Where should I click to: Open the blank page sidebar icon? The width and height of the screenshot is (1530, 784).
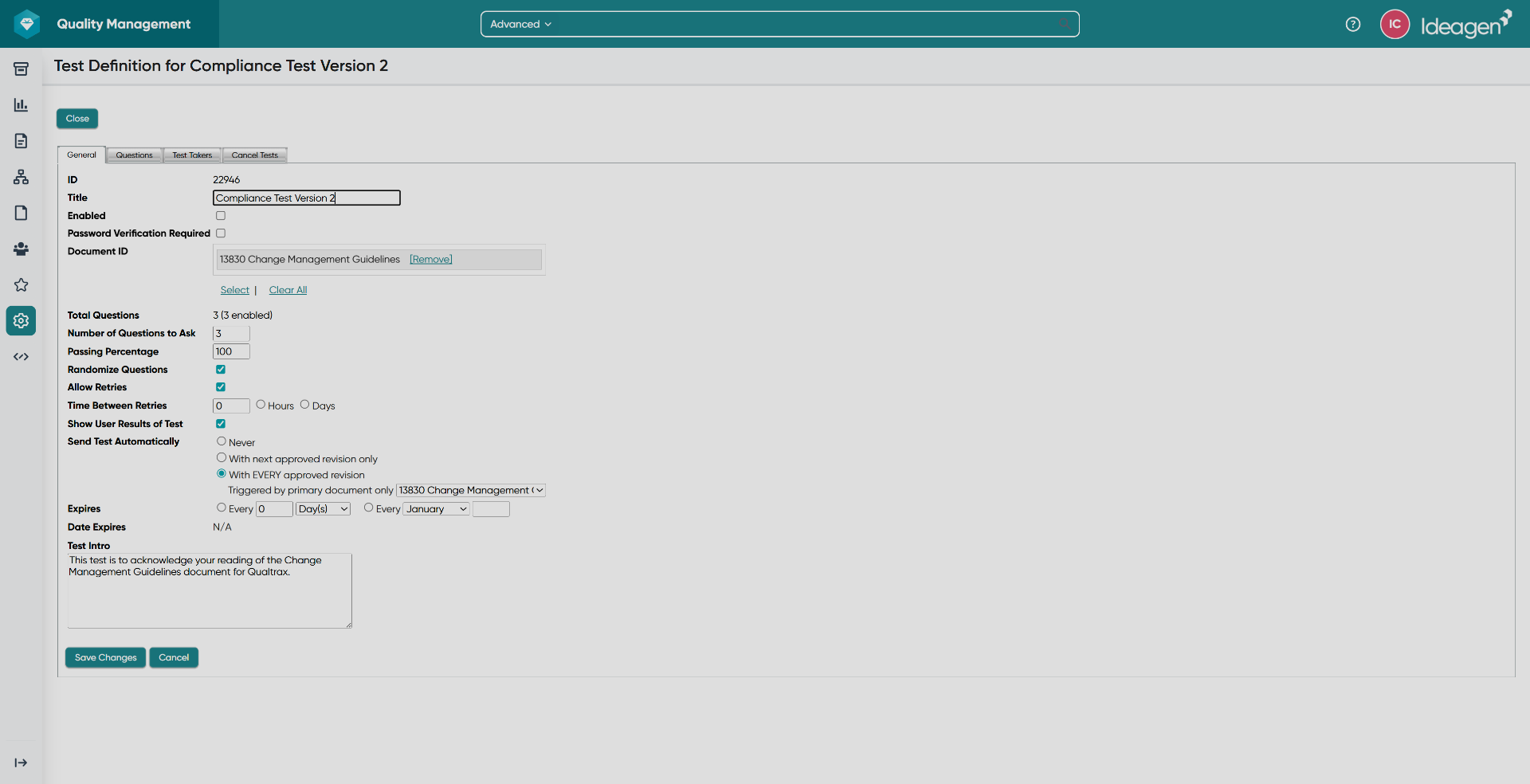pyautogui.click(x=22, y=213)
